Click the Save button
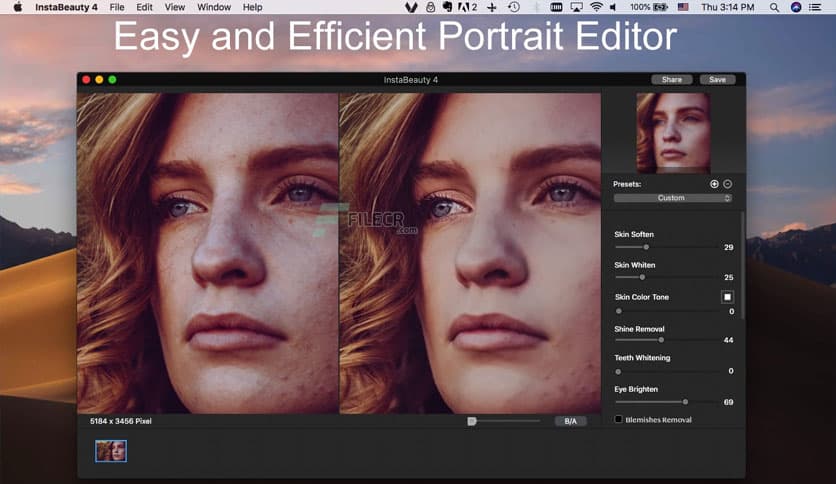The height and width of the screenshot is (484, 836). click(x=718, y=79)
